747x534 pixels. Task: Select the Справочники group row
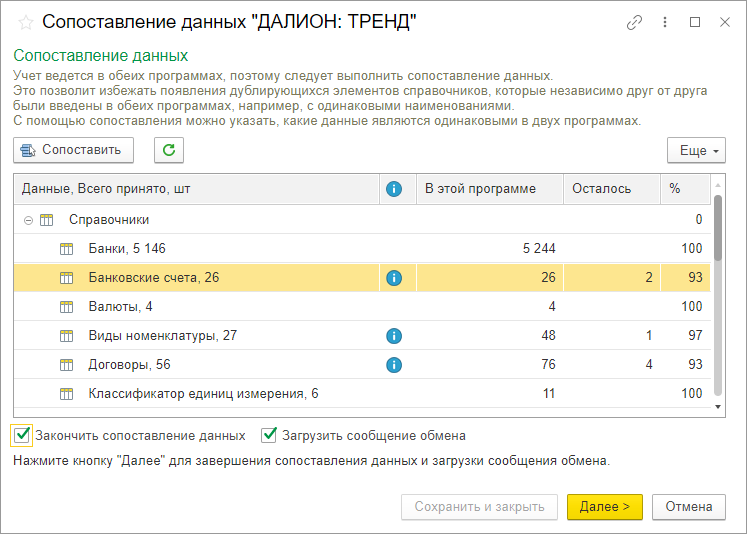click(362, 220)
